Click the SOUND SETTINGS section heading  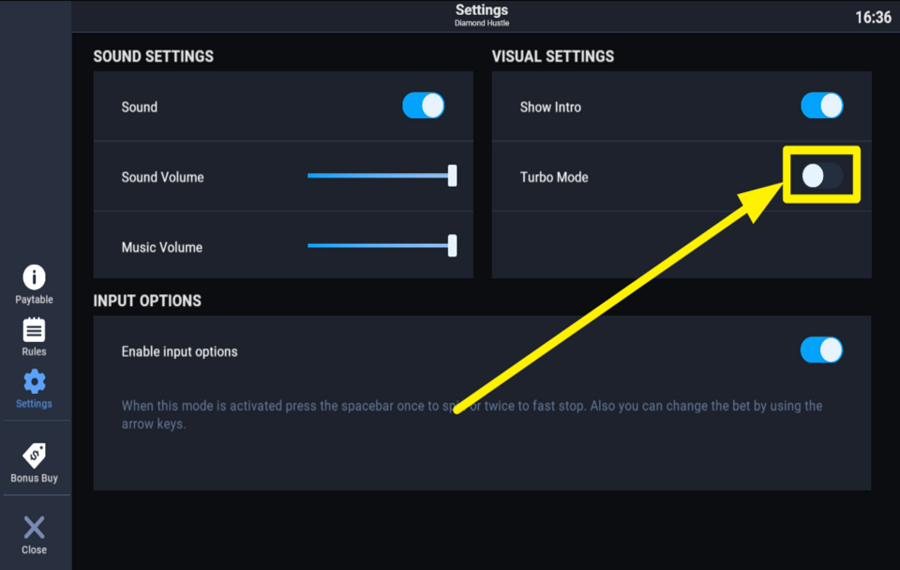tap(153, 57)
